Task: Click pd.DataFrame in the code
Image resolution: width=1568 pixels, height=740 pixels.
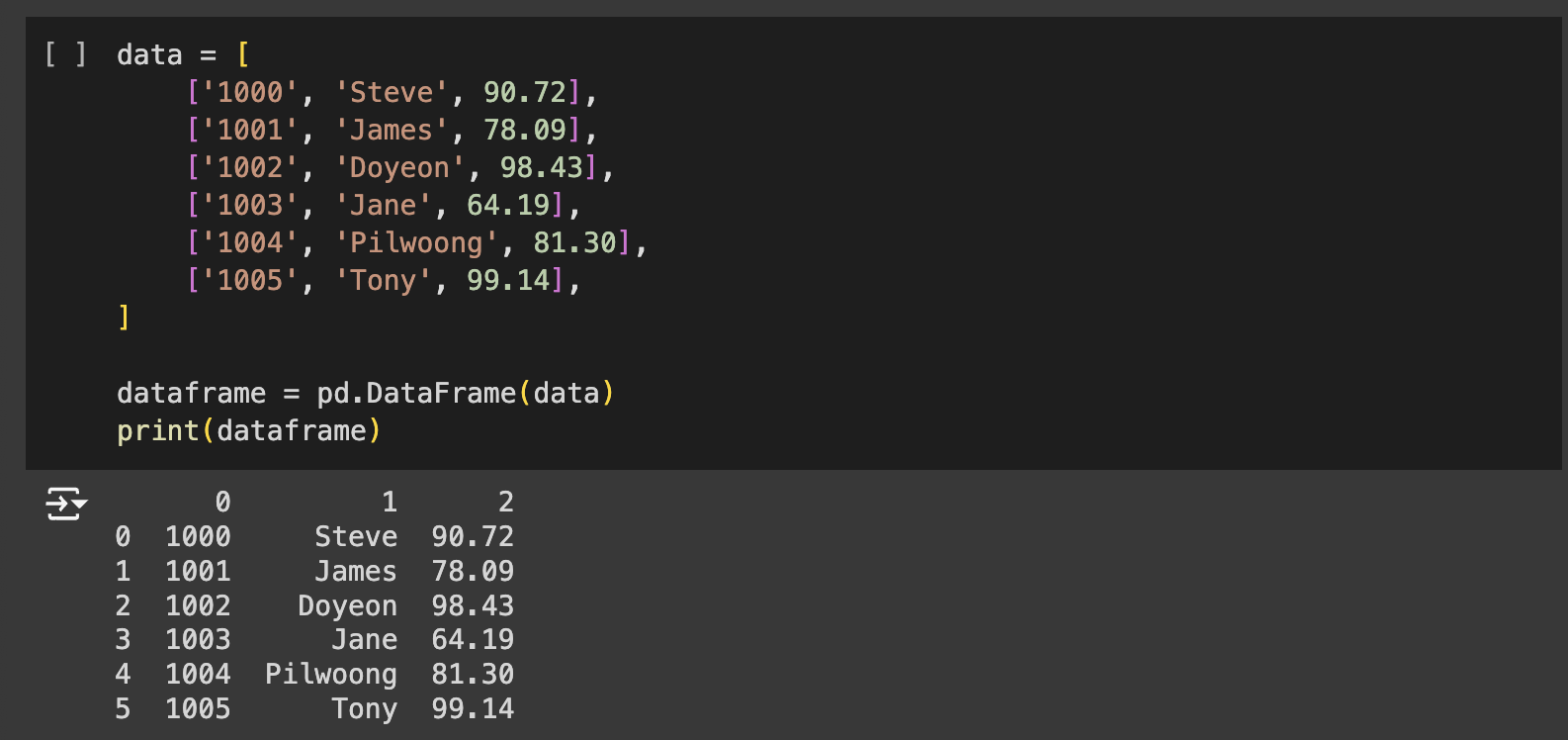Action: click(415, 394)
